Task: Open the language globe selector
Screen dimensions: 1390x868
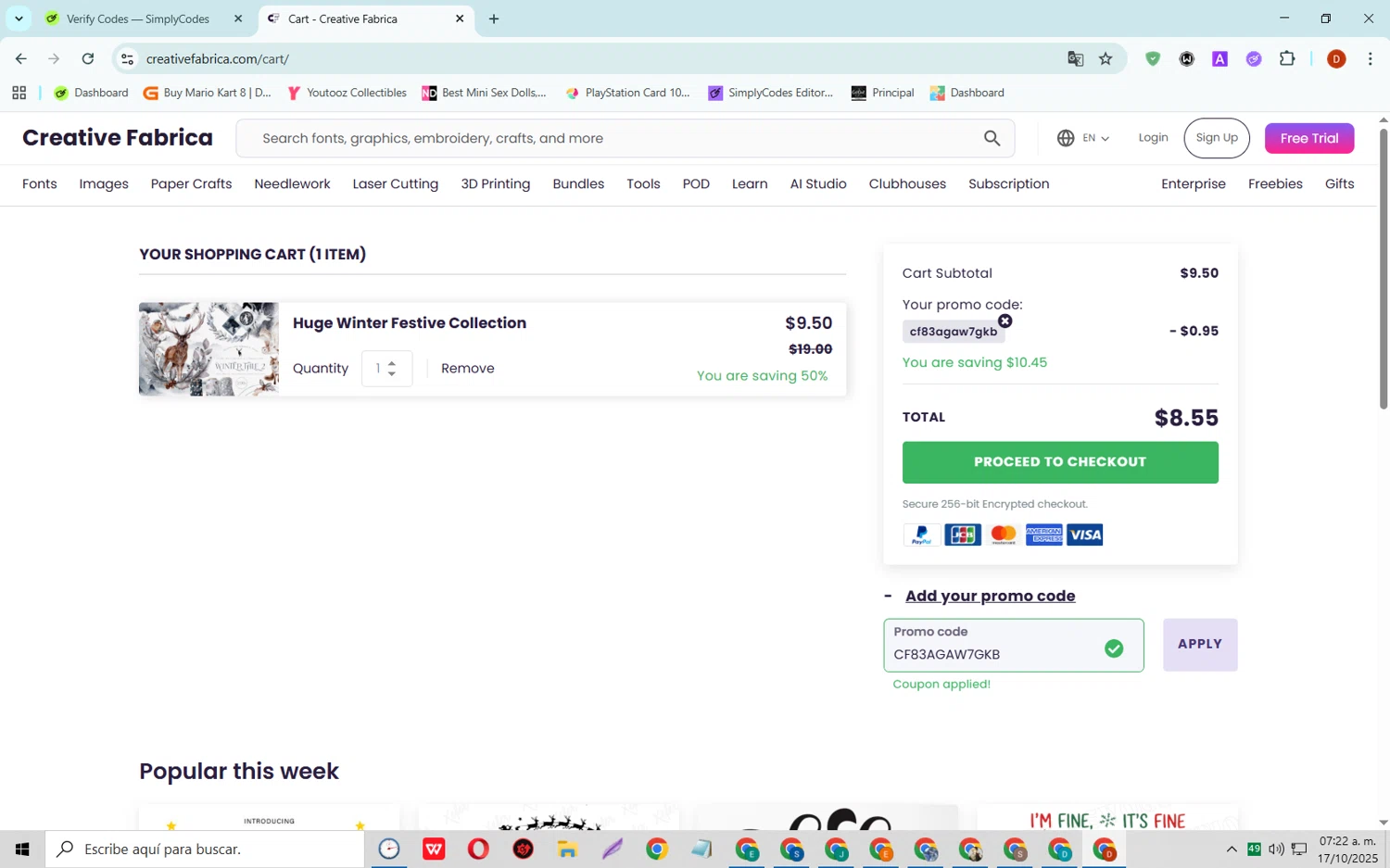Action: tap(1082, 138)
